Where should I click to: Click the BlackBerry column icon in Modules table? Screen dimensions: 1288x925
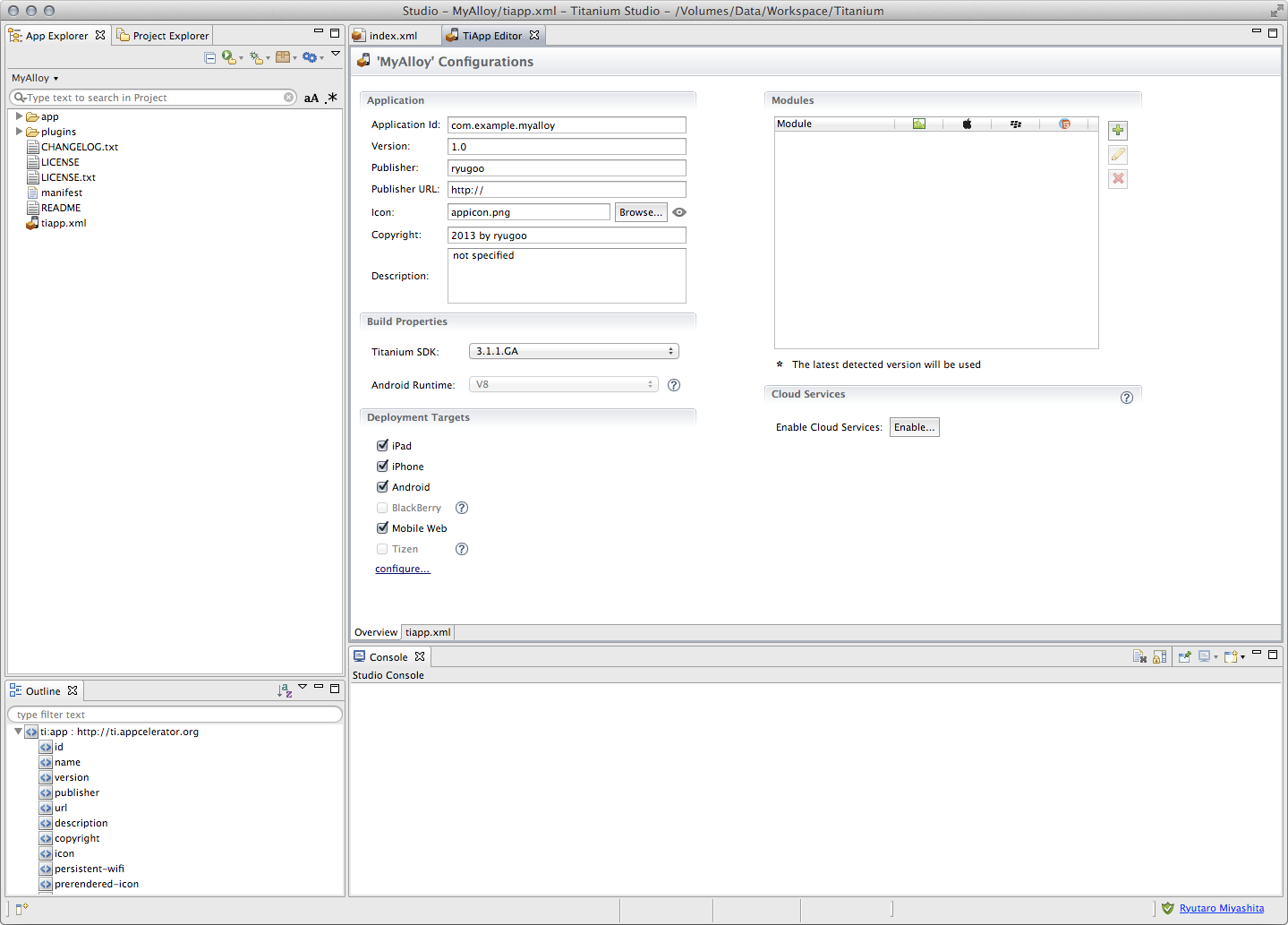[x=1016, y=124]
